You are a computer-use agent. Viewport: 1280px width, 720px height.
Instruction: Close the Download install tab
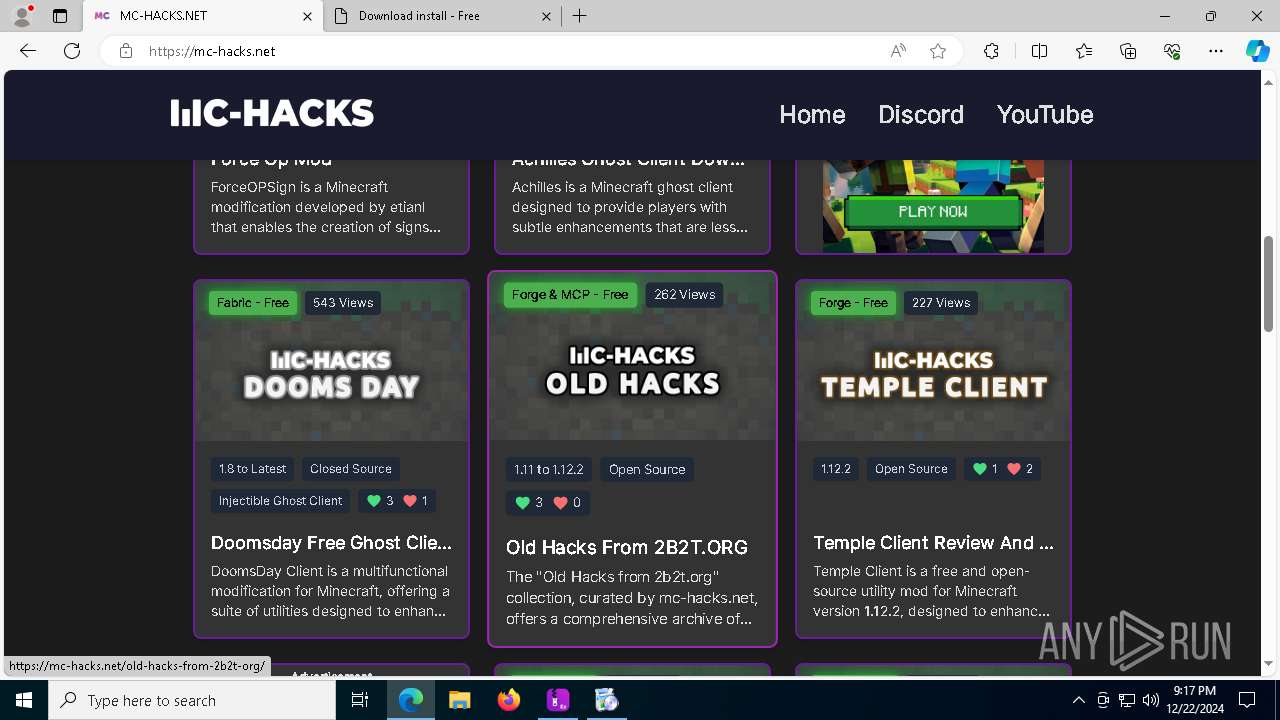coord(546,16)
